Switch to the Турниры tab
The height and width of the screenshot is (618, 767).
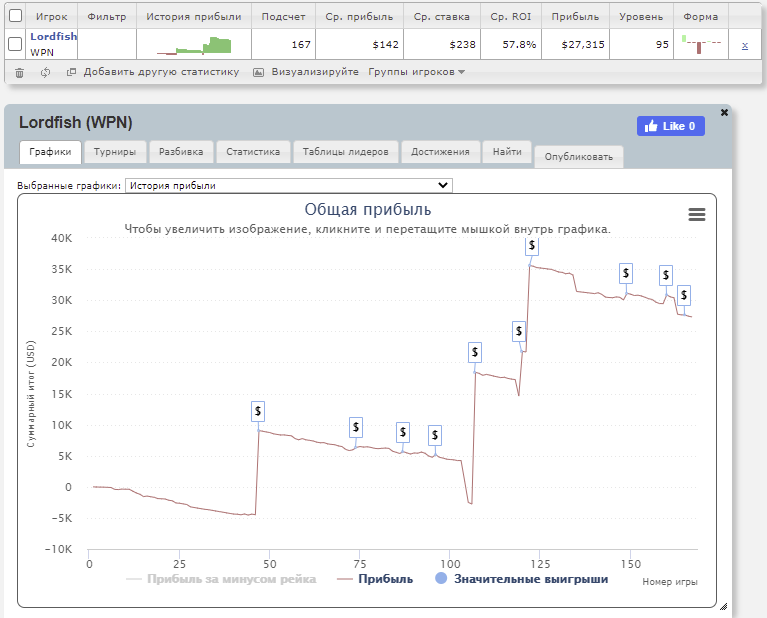(x=116, y=152)
